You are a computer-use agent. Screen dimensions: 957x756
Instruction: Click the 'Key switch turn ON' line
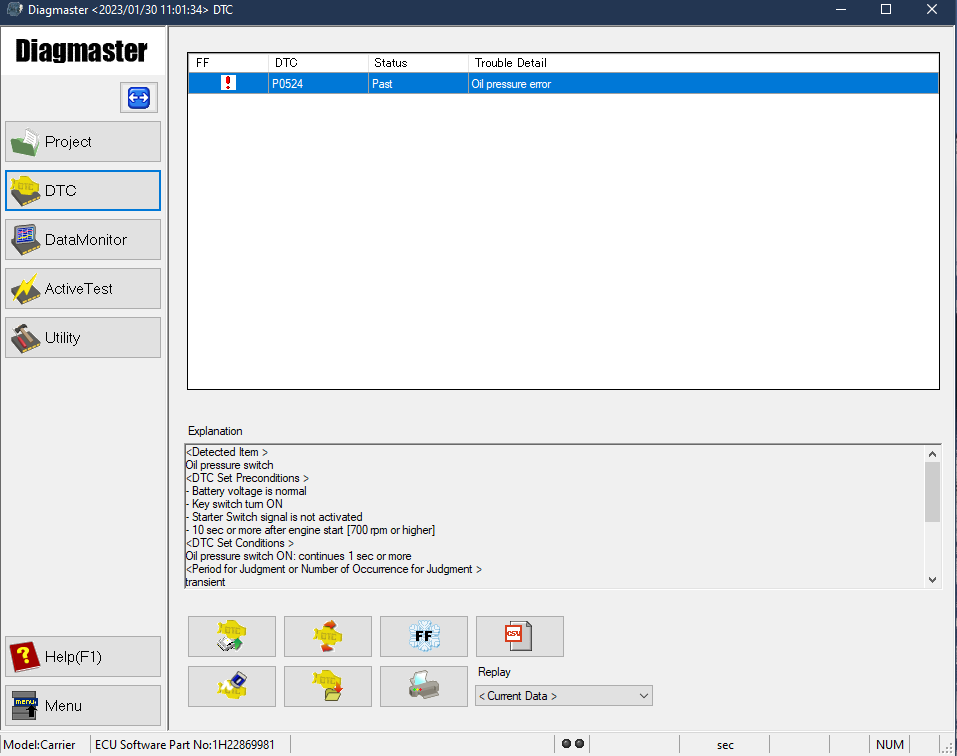pyautogui.click(x=234, y=504)
